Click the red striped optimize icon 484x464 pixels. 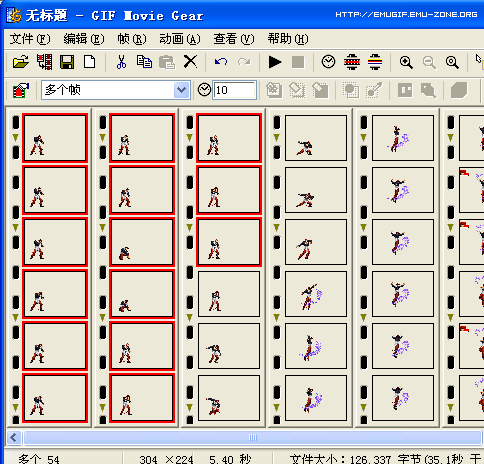point(352,62)
